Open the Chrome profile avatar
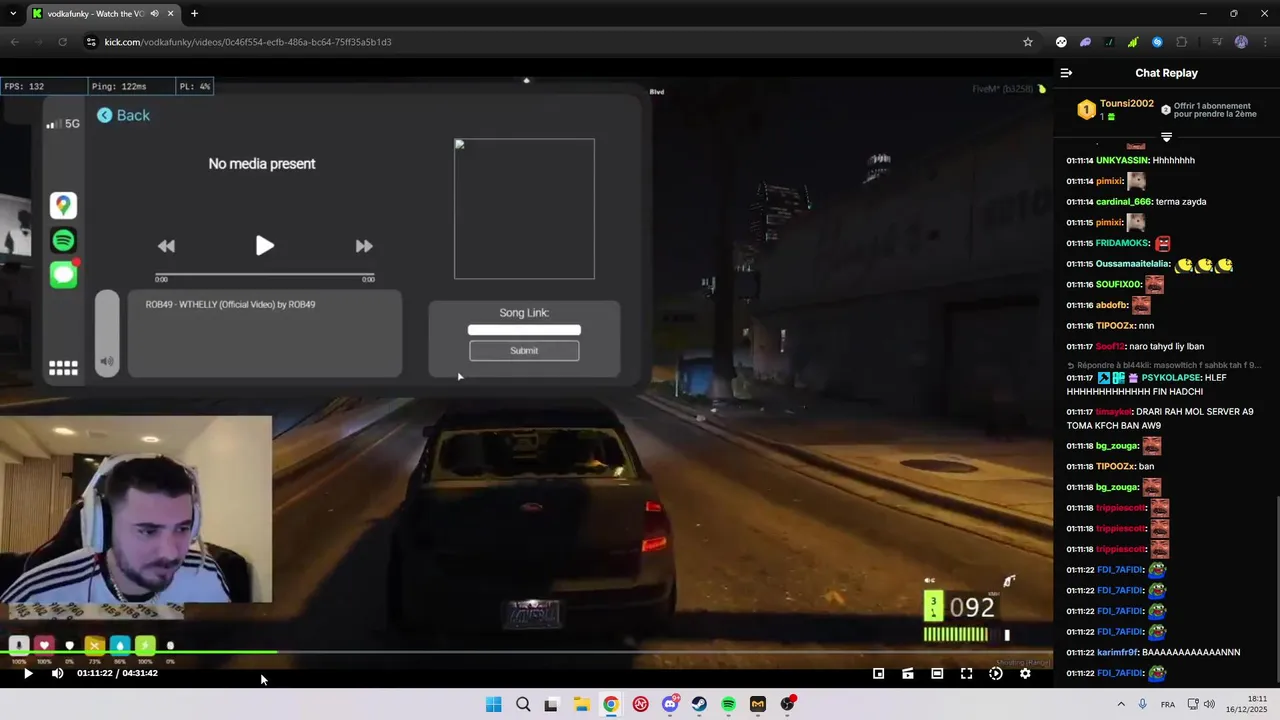This screenshot has height=720, width=1280. 1241,42
